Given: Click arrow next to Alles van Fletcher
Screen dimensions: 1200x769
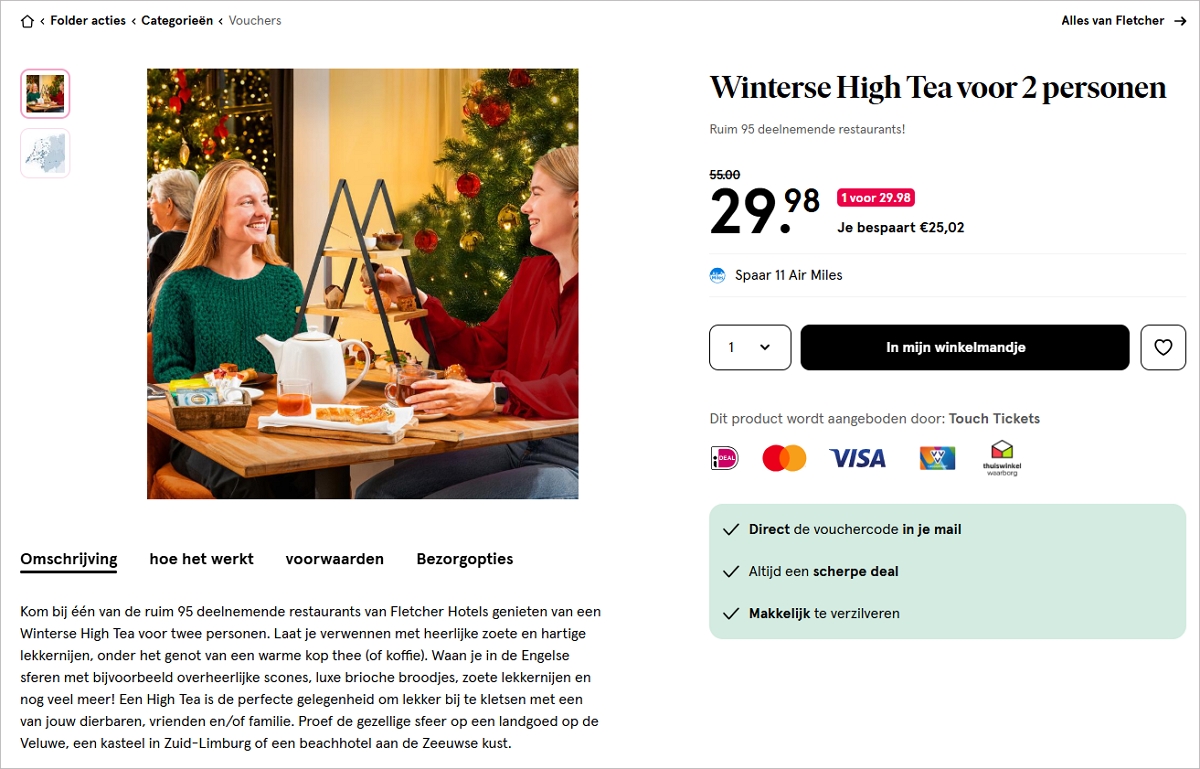Looking at the screenshot, I should pos(1180,21).
